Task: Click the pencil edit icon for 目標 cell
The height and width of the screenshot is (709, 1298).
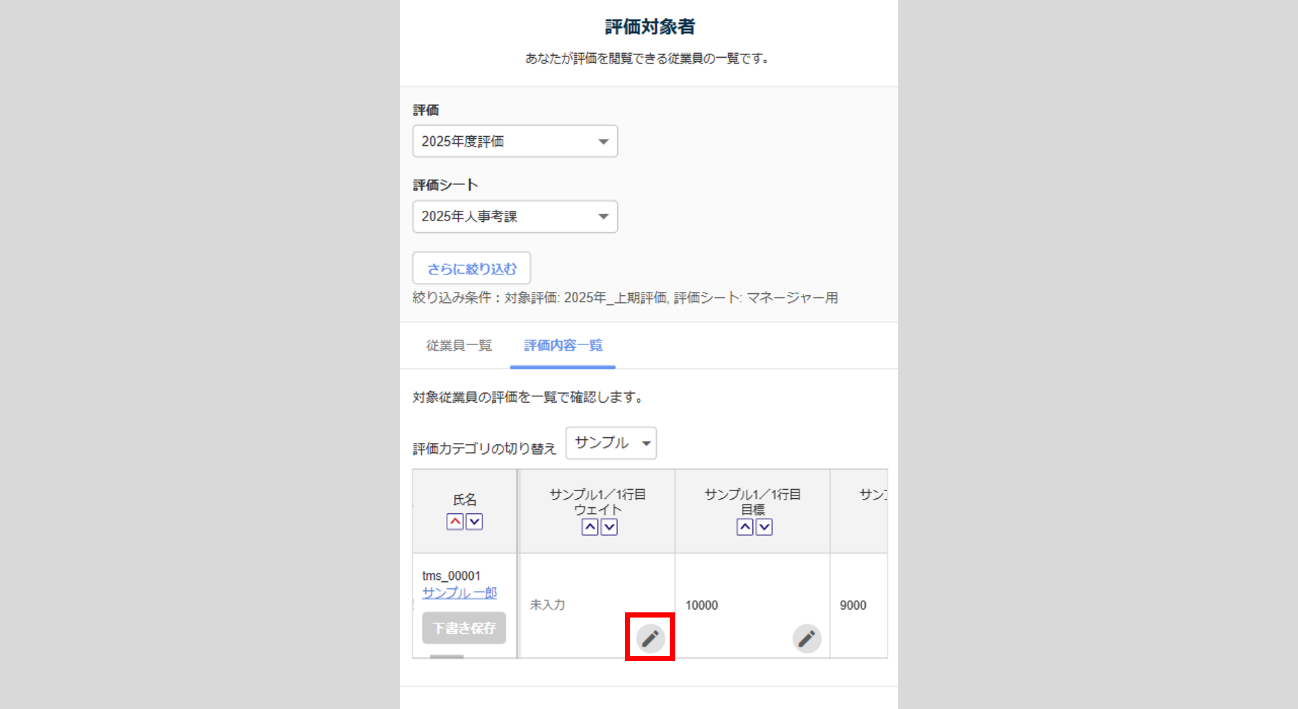Action: point(807,638)
